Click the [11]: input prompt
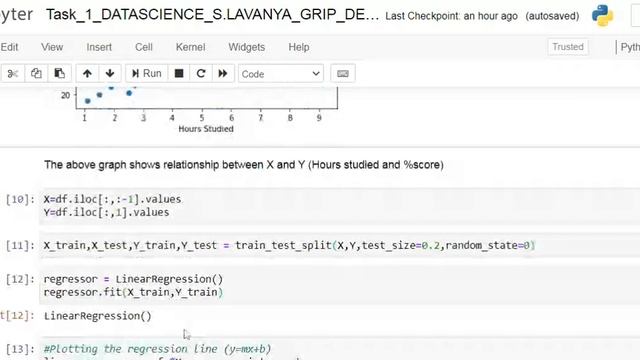 coord(20,245)
